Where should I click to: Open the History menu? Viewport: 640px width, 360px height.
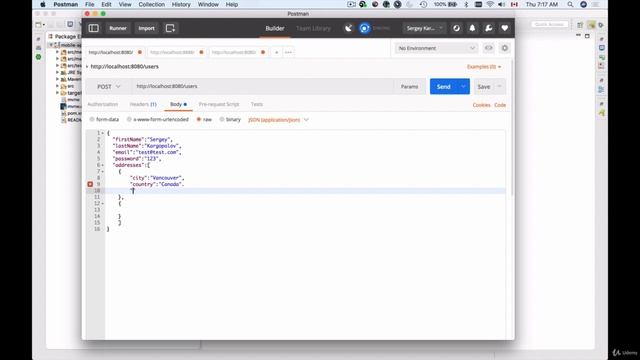181,4
